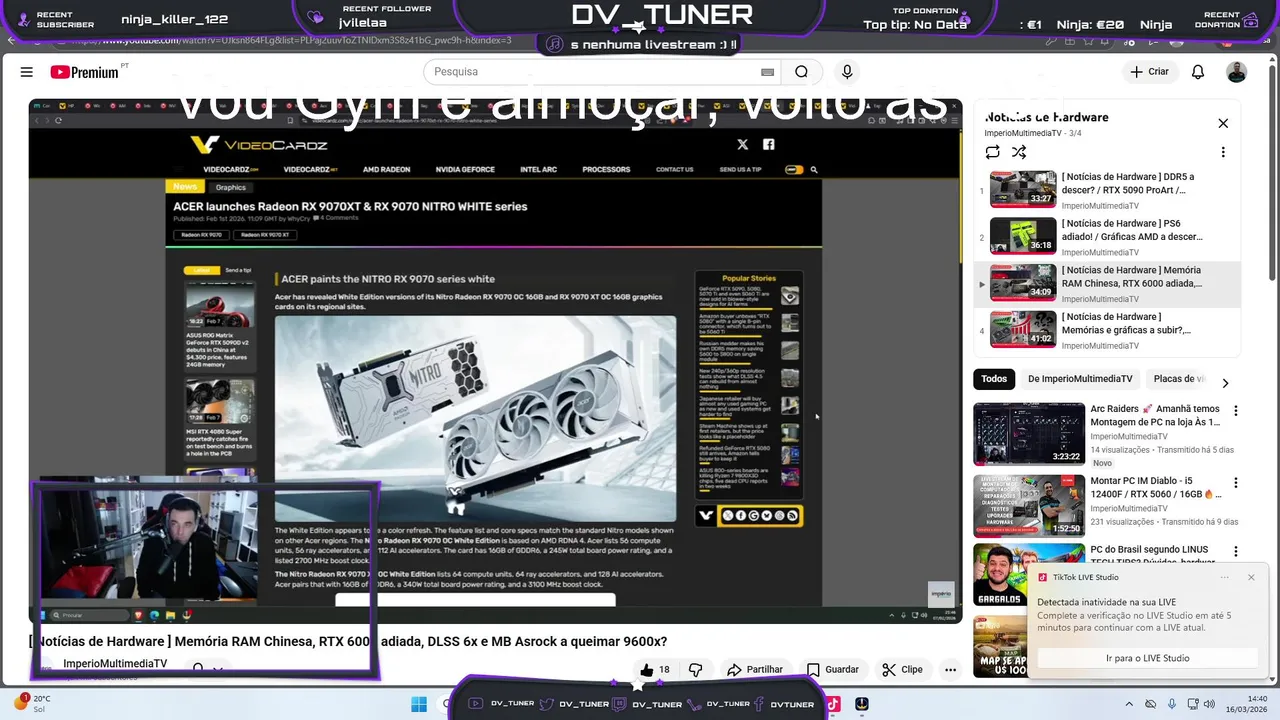Play playlist video Memórias e gráficas a subir
The height and width of the screenshot is (720, 1280).
click(1108, 330)
